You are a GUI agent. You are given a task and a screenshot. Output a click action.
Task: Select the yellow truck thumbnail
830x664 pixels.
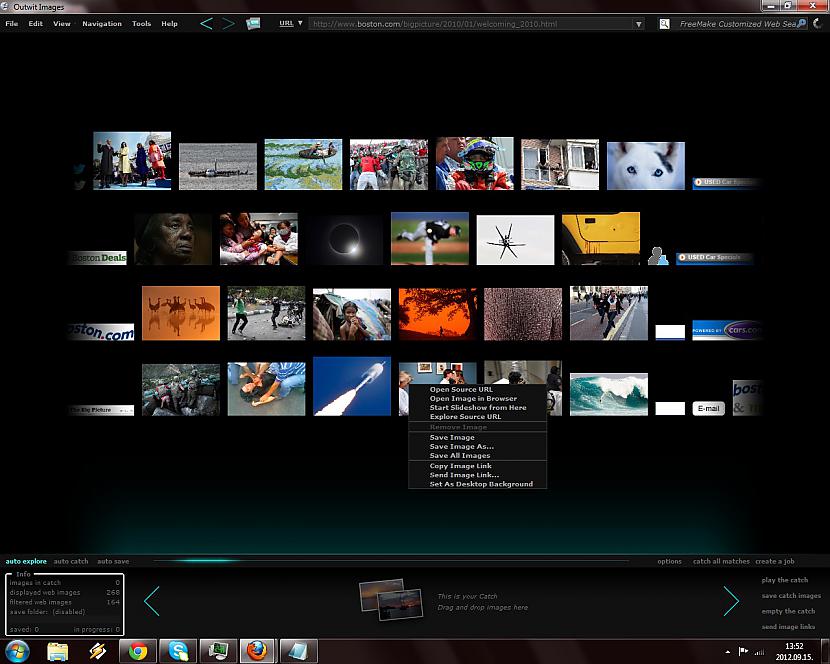(601, 238)
